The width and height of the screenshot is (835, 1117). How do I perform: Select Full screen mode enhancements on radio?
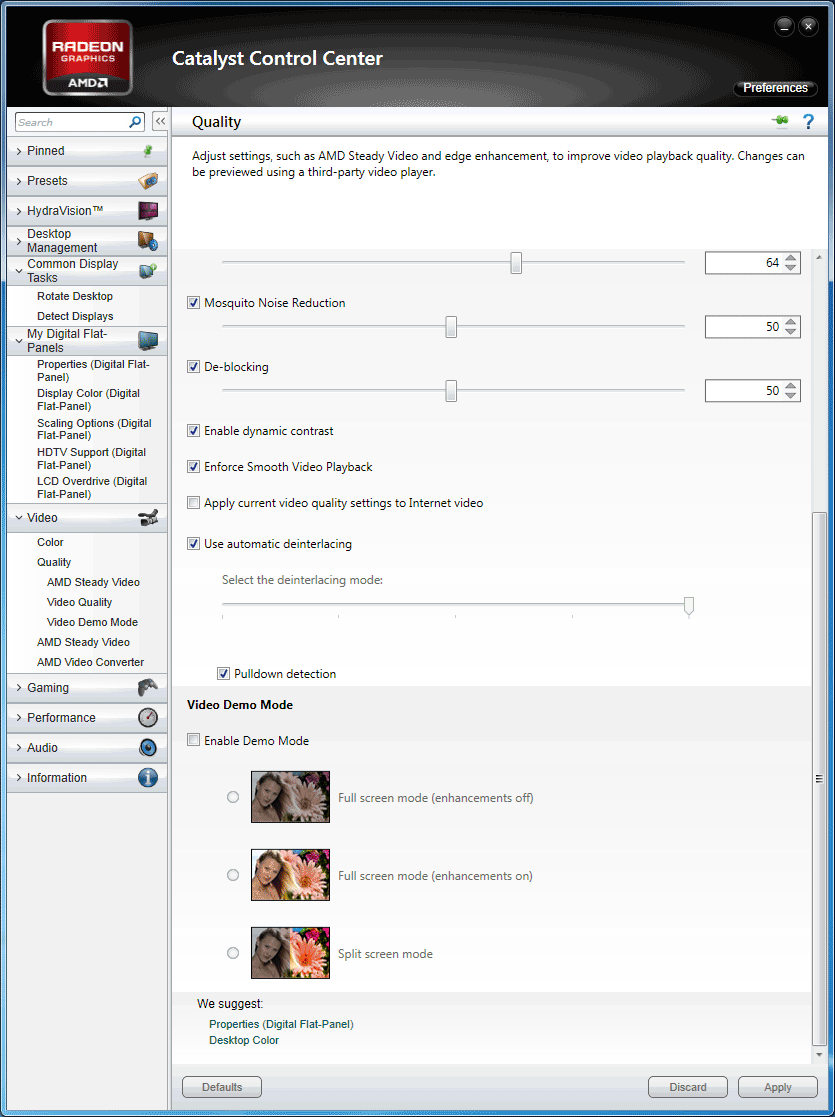(233, 876)
